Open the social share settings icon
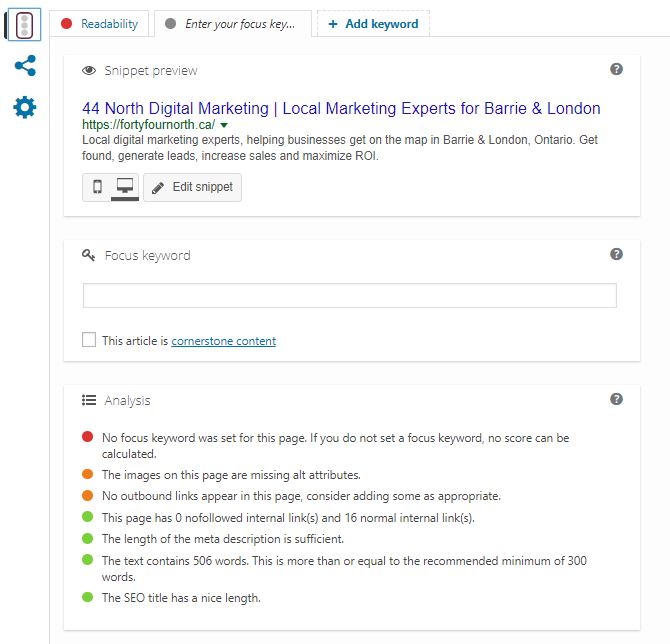670x644 pixels. 25,66
